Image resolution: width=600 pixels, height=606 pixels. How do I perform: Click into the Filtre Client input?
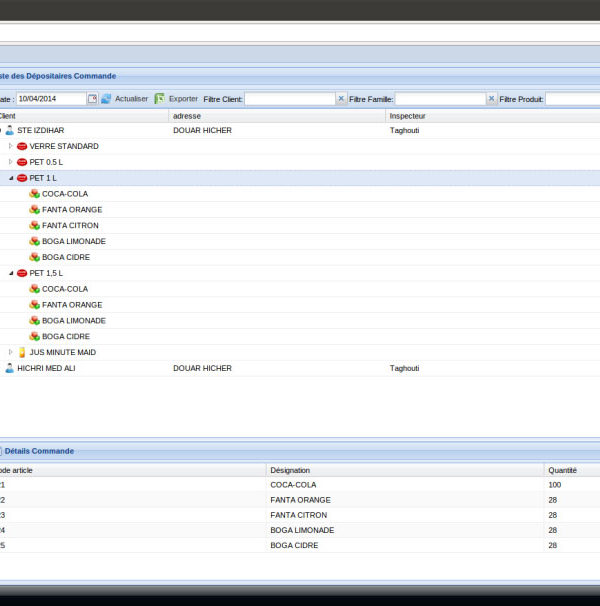(x=290, y=99)
